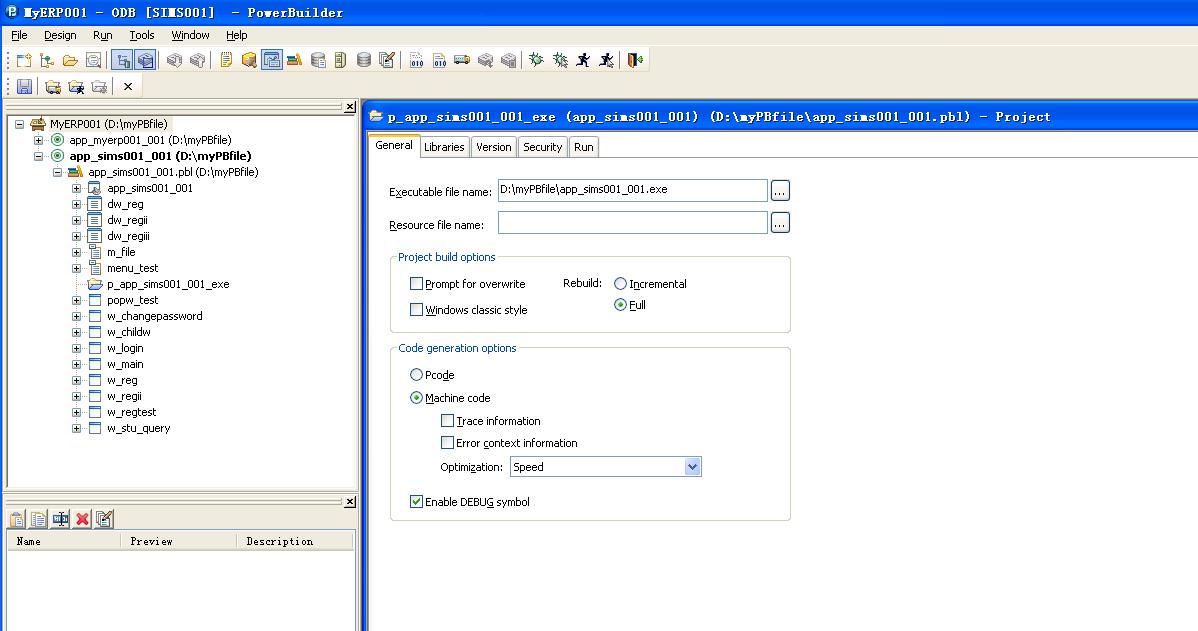Screen dimensions: 1198x631
Task: Click the Rename icon in clip panel
Action: 60,519
